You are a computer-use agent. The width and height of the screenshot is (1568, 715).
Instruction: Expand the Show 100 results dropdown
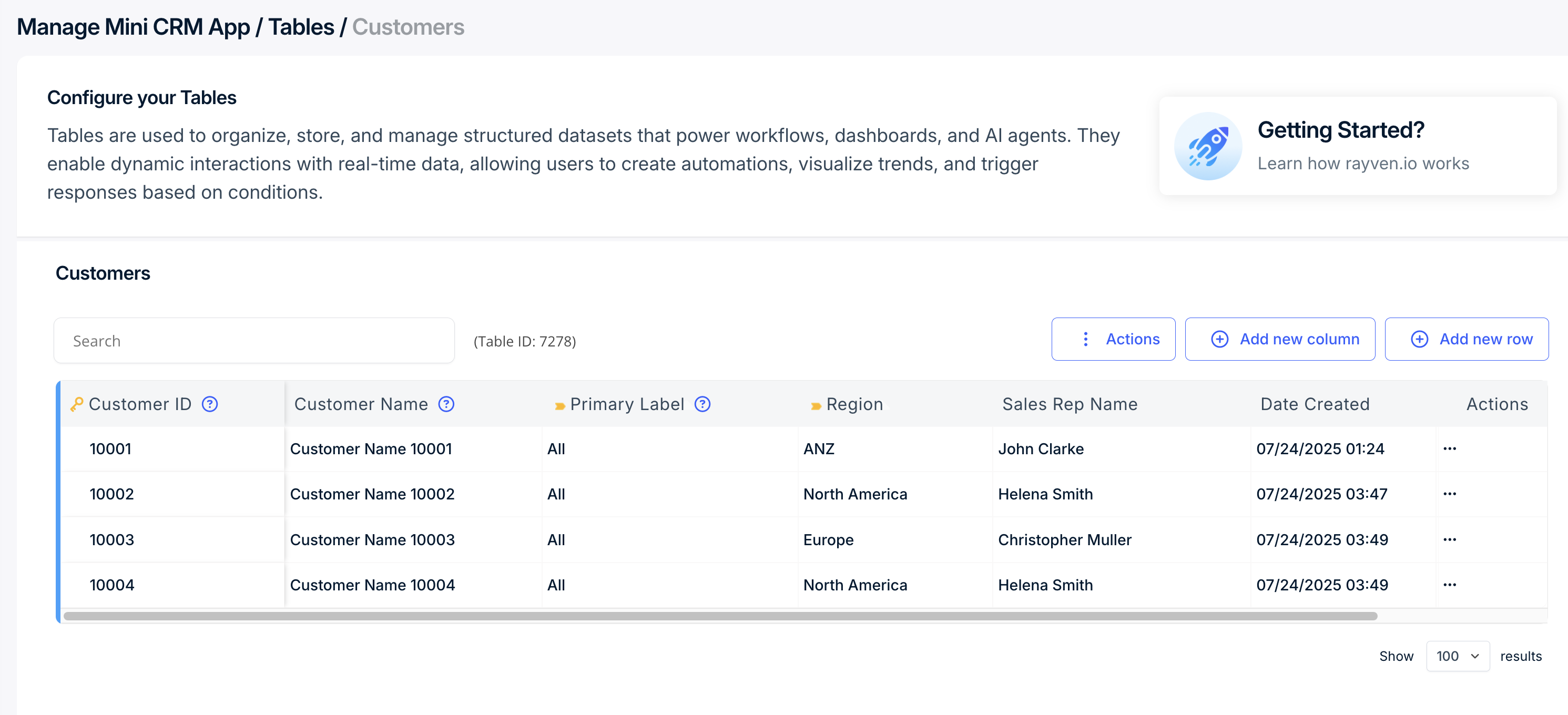point(1457,656)
